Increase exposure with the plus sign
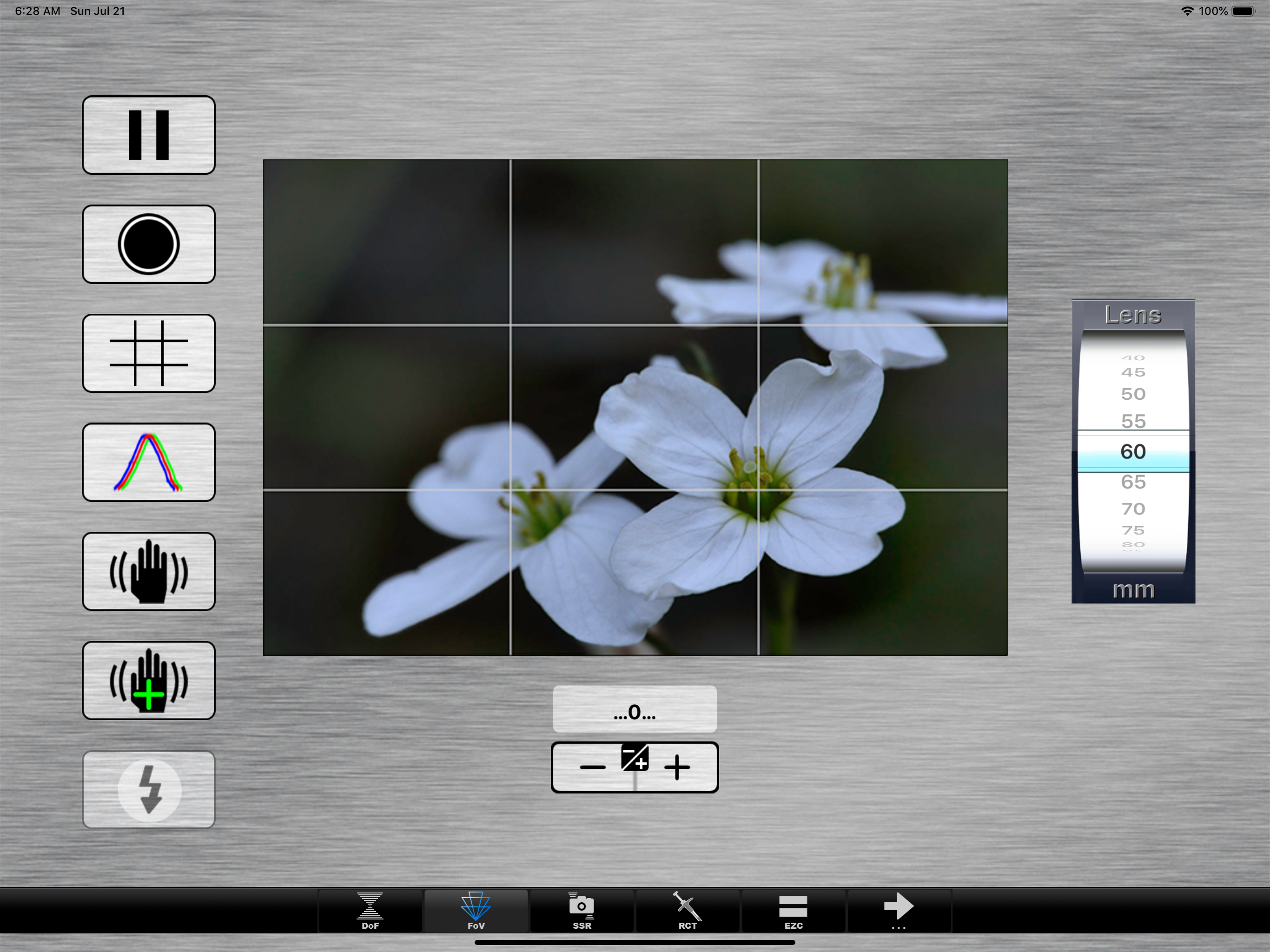 point(677,767)
